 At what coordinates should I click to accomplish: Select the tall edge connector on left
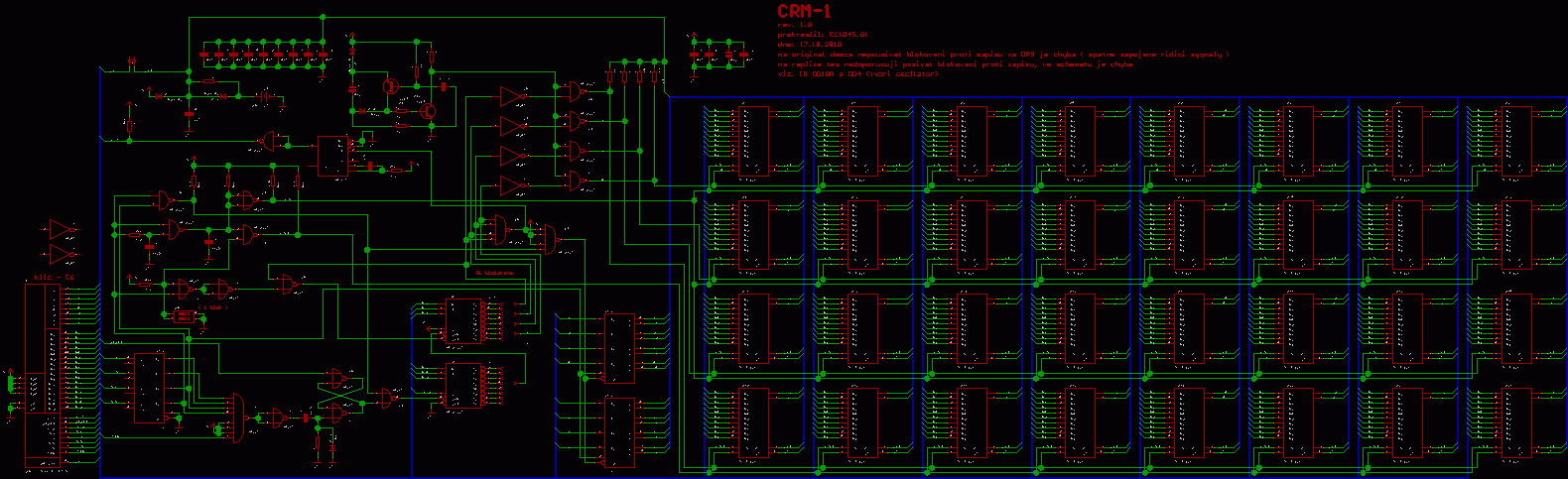(43, 372)
